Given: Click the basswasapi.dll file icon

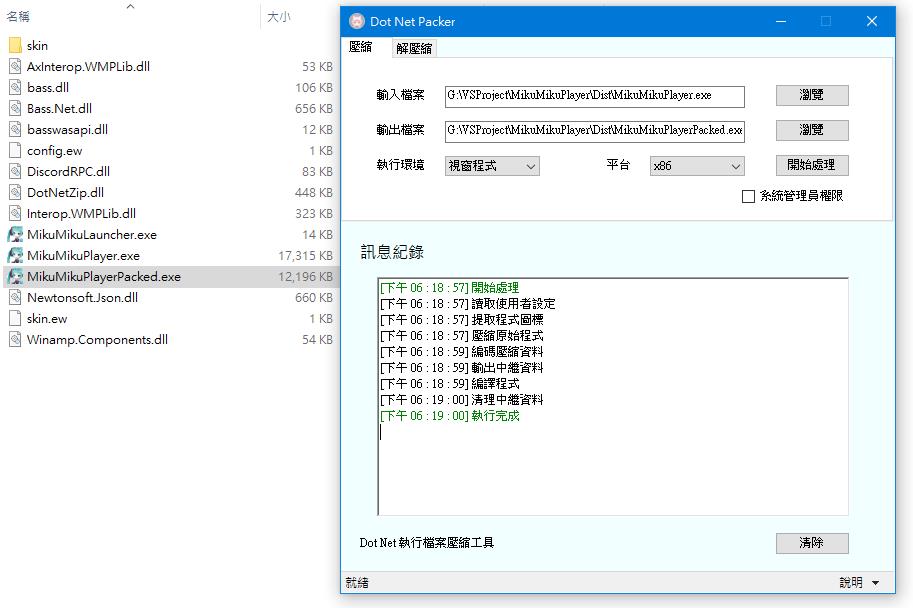Looking at the screenshot, I should (15, 129).
